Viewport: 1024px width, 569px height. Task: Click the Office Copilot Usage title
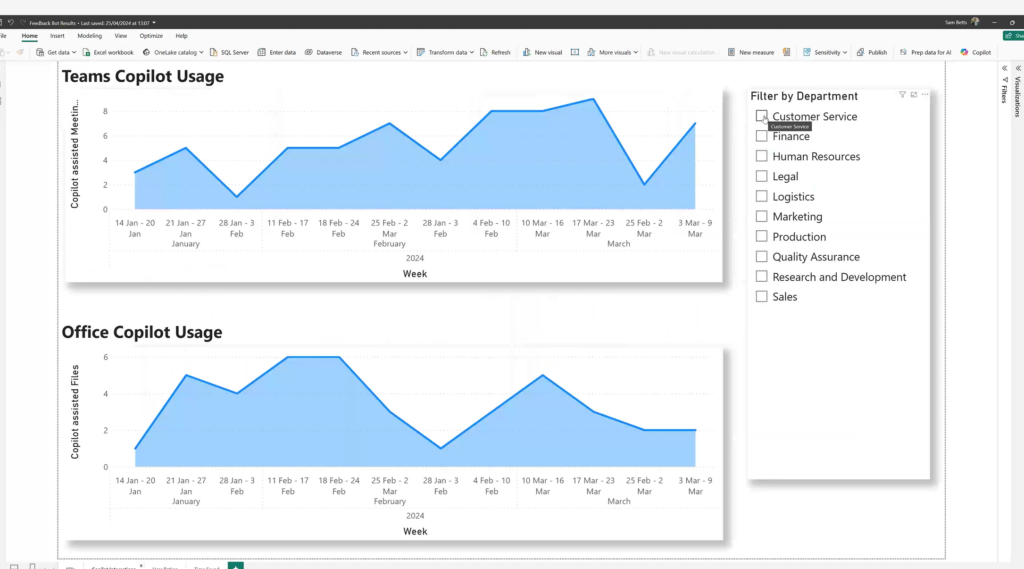click(x=142, y=332)
